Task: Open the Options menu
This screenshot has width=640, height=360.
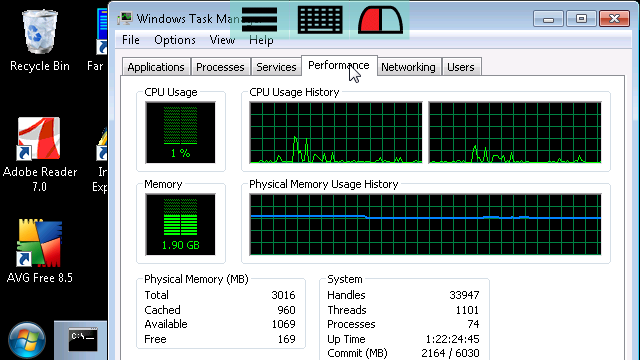Action: (x=175, y=40)
